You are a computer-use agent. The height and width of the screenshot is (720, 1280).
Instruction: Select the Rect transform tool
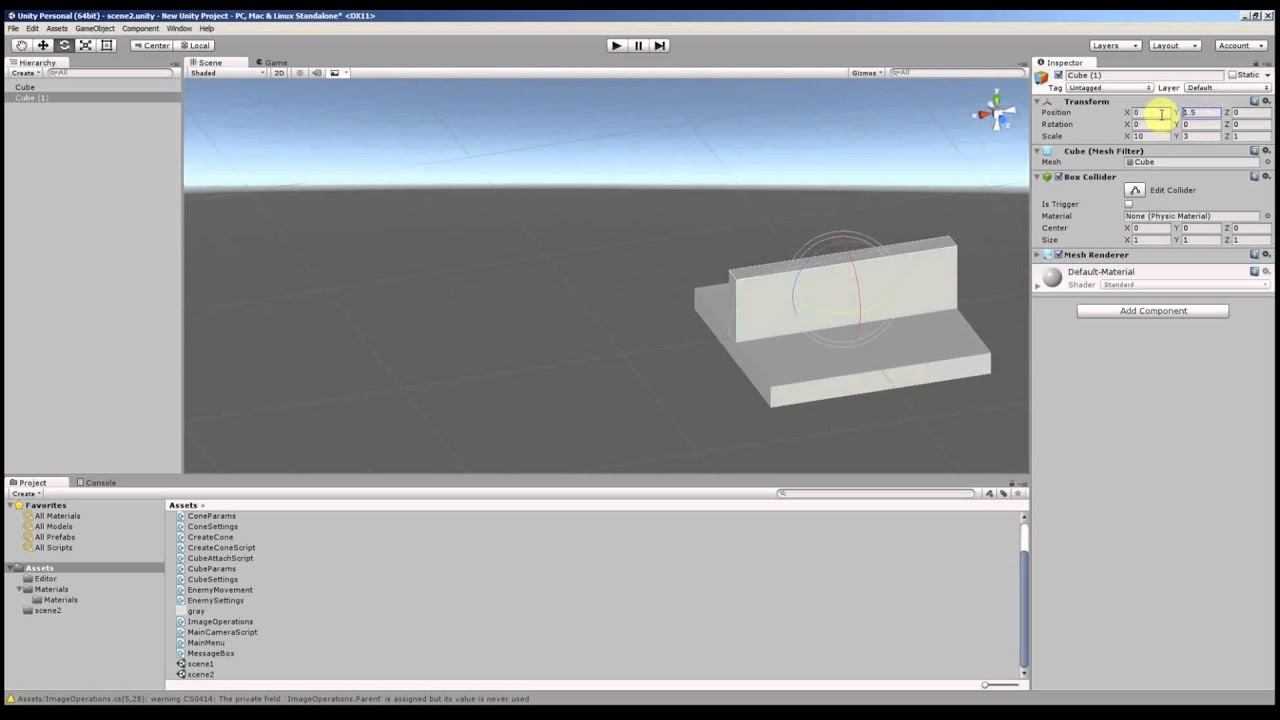pyautogui.click(x=107, y=45)
